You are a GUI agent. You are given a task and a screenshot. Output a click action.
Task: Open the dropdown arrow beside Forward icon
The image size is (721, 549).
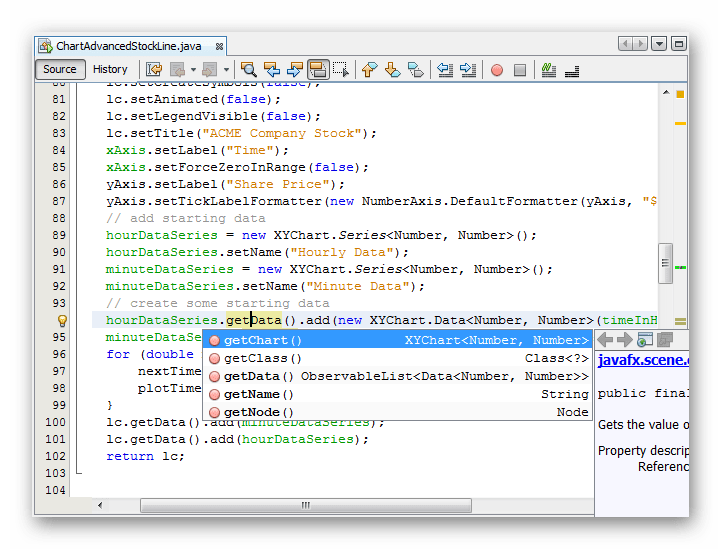[x=226, y=70]
